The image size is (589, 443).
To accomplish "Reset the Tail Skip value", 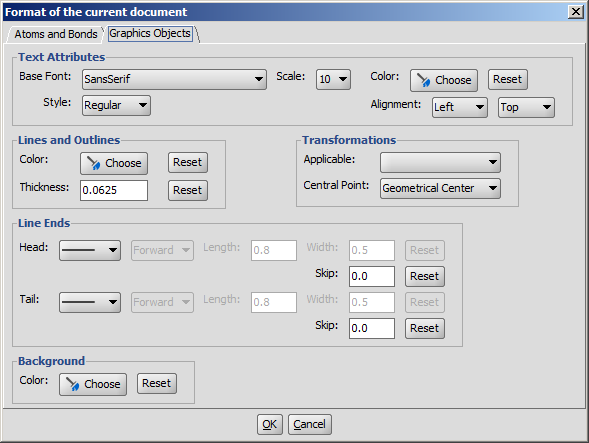I will click(x=425, y=328).
